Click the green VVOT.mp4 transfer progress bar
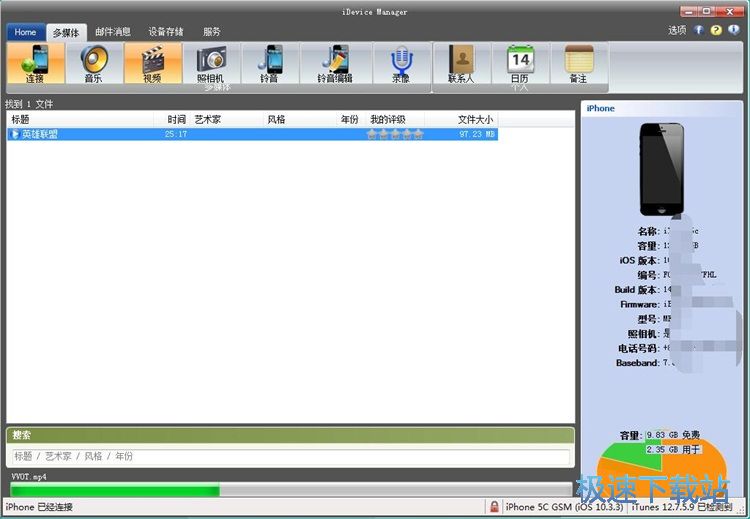The height and width of the screenshot is (519, 750). click(291, 489)
